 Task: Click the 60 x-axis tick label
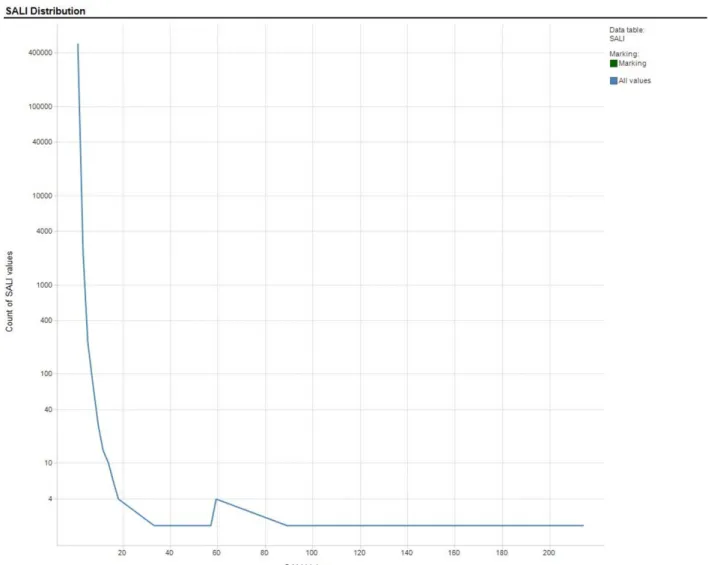click(216, 553)
